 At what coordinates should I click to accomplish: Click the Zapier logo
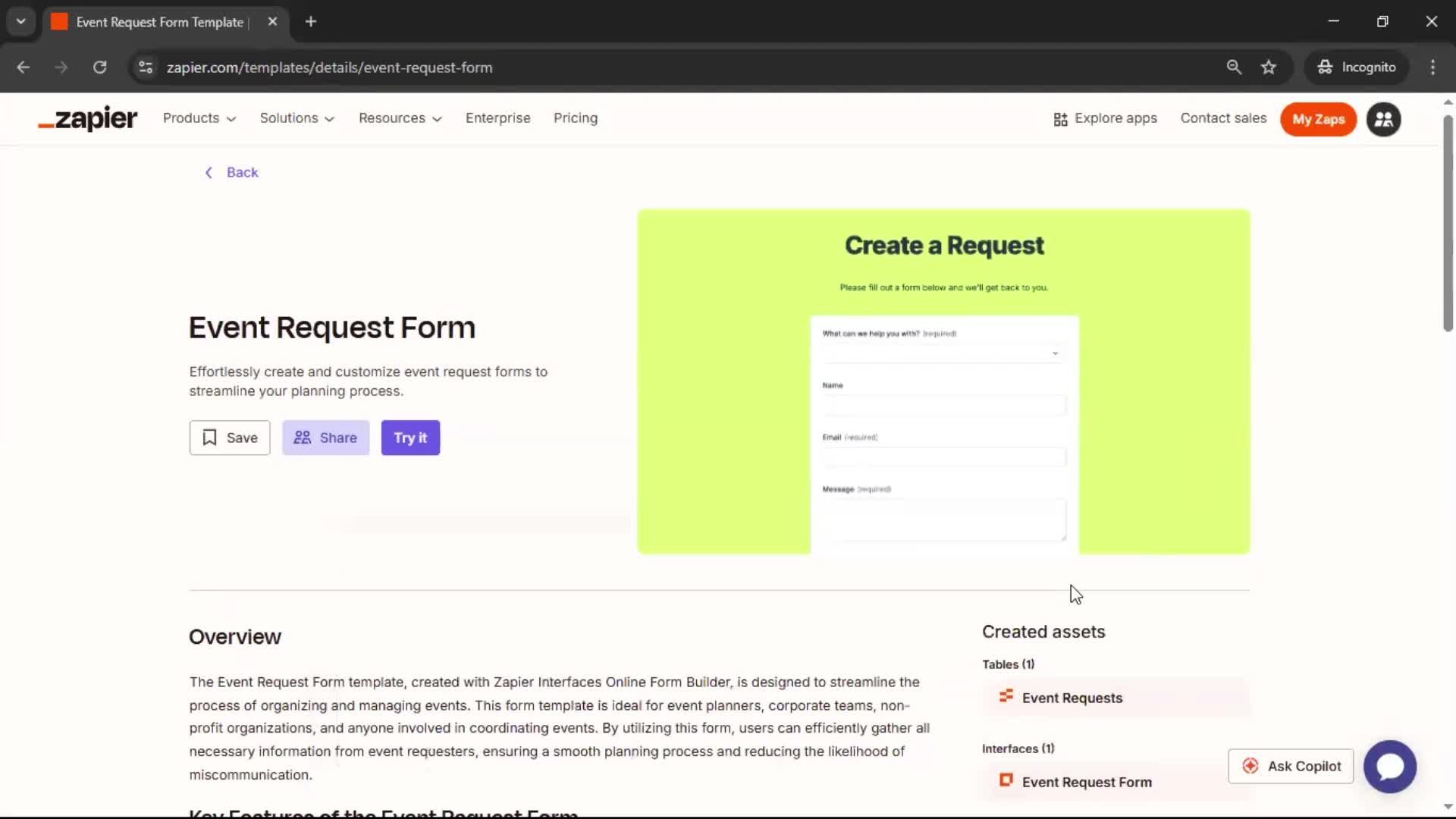88,119
